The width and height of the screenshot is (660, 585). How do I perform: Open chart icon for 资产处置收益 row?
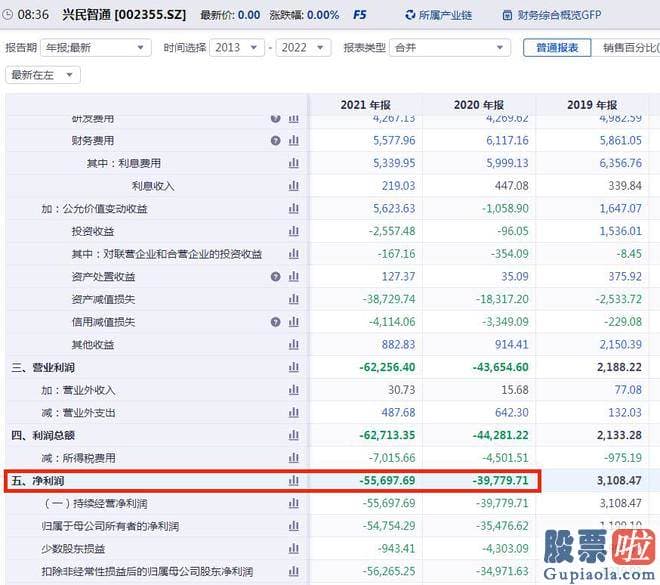click(294, 277)
